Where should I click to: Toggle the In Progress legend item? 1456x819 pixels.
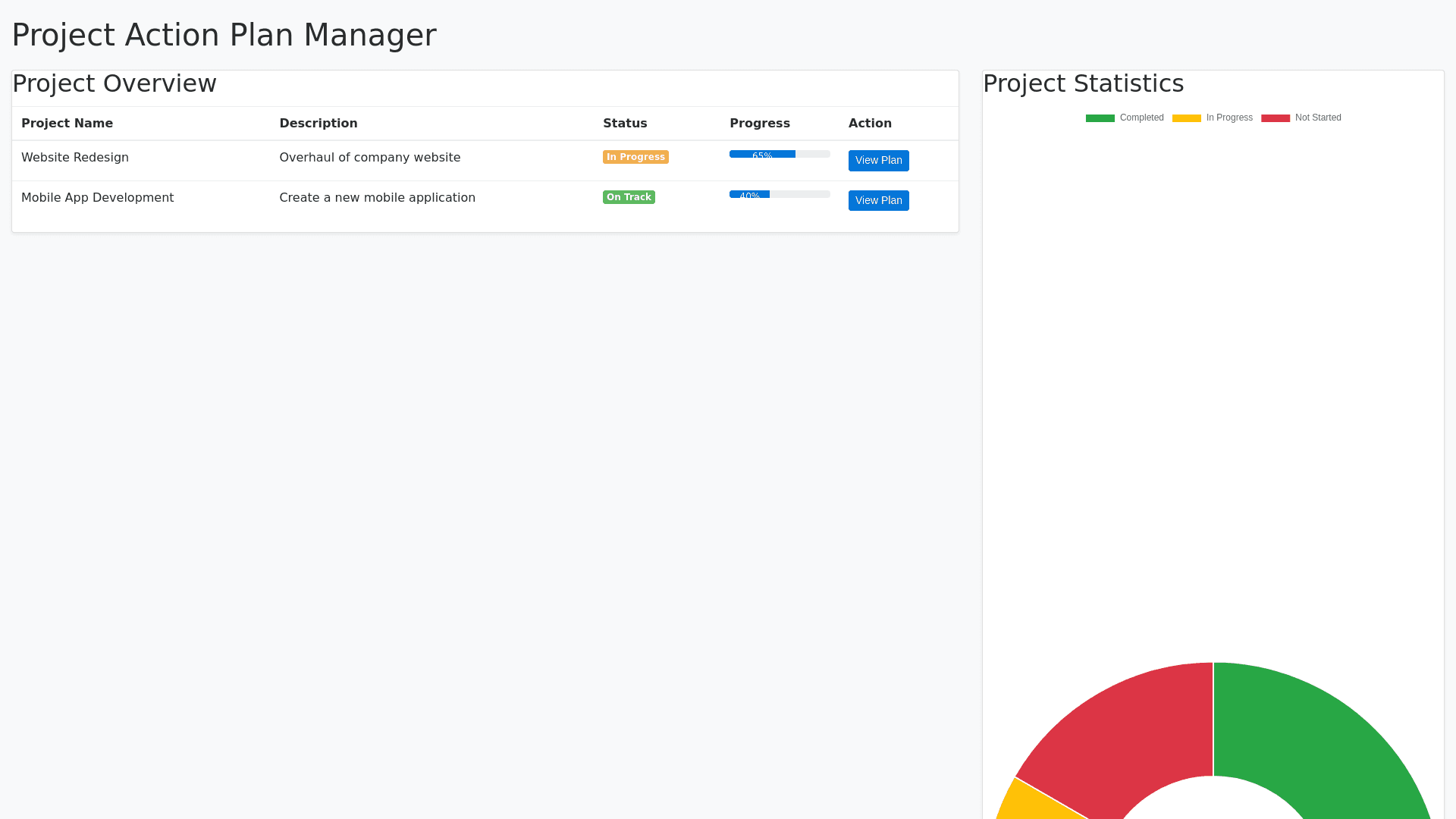pos(1228,118)
